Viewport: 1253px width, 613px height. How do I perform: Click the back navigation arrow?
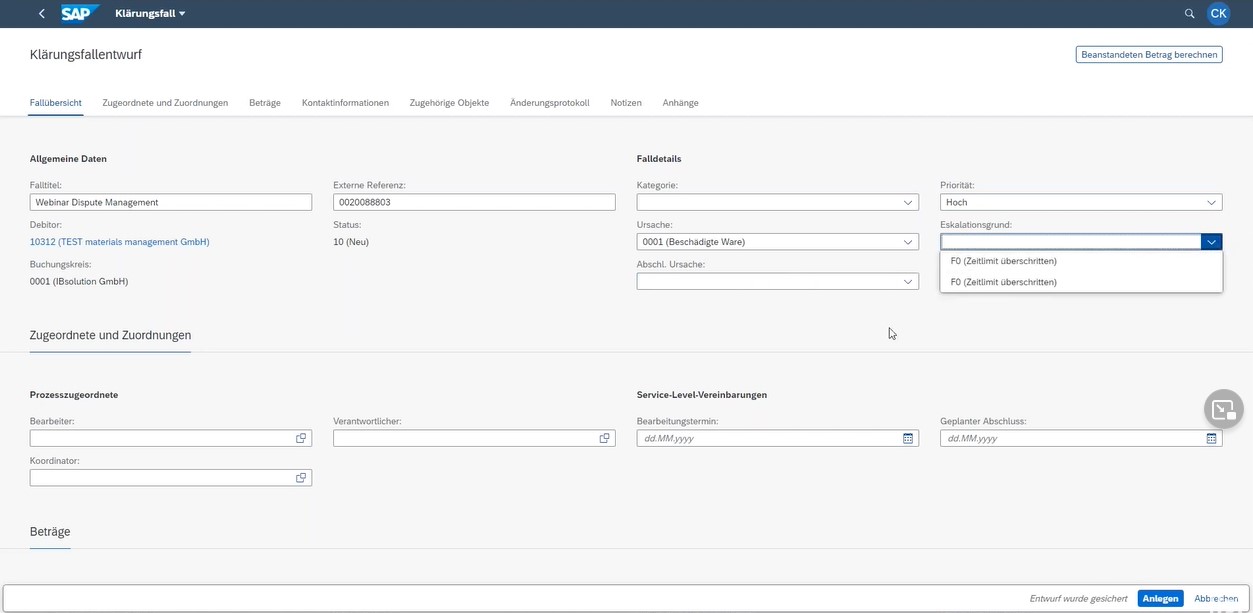pyautogui.click(x=40, y=13)
